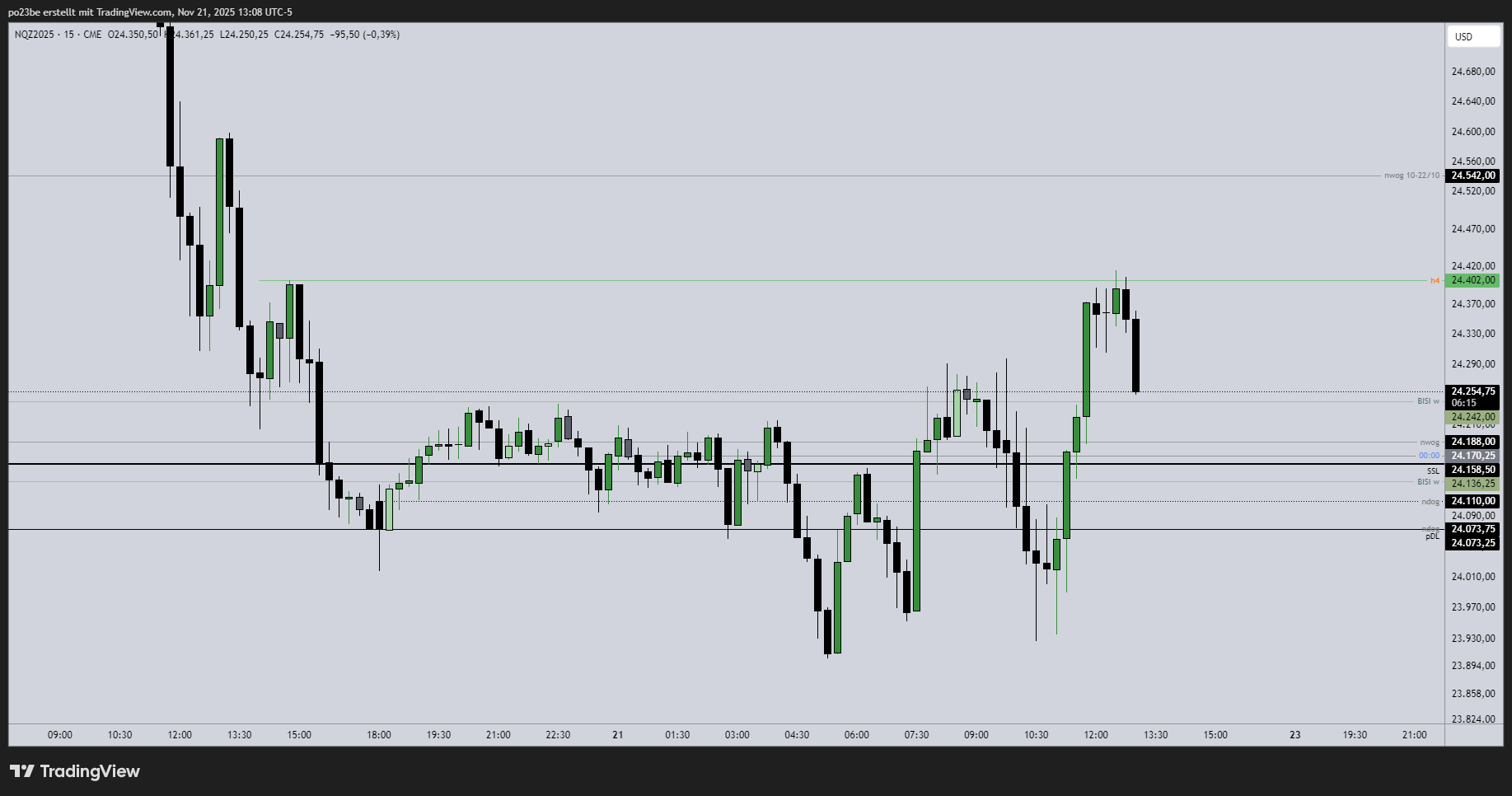This screenshot has width=1512, height=796.
Task: Click the SSL level price tag 24.158,50
Action: pyautogui.click(x=1472, y=470)
